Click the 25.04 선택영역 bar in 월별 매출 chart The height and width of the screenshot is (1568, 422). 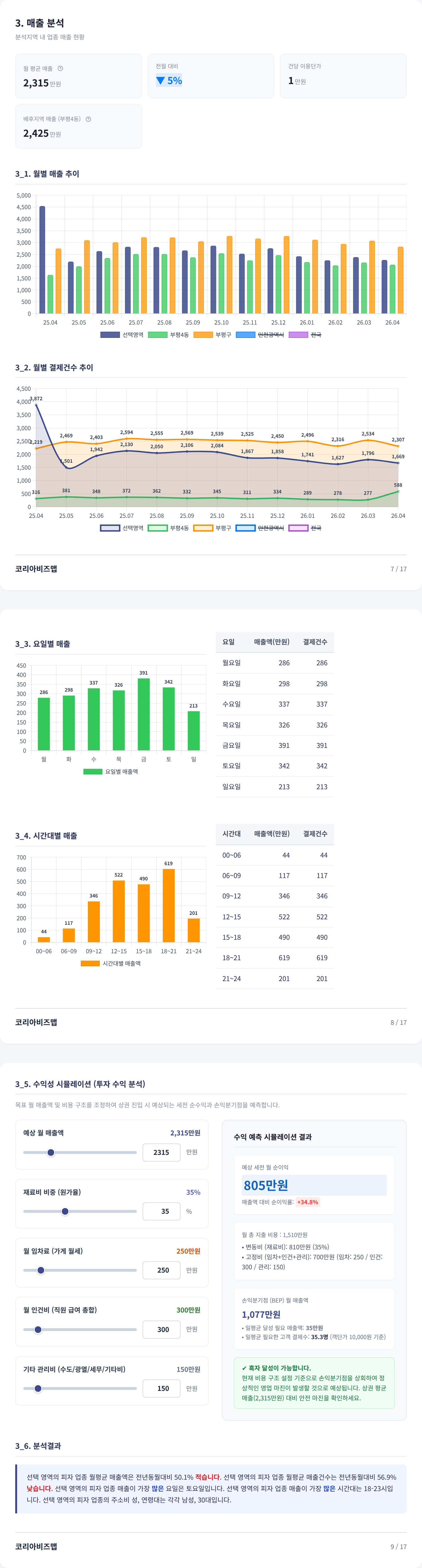[x=42, y=260]
